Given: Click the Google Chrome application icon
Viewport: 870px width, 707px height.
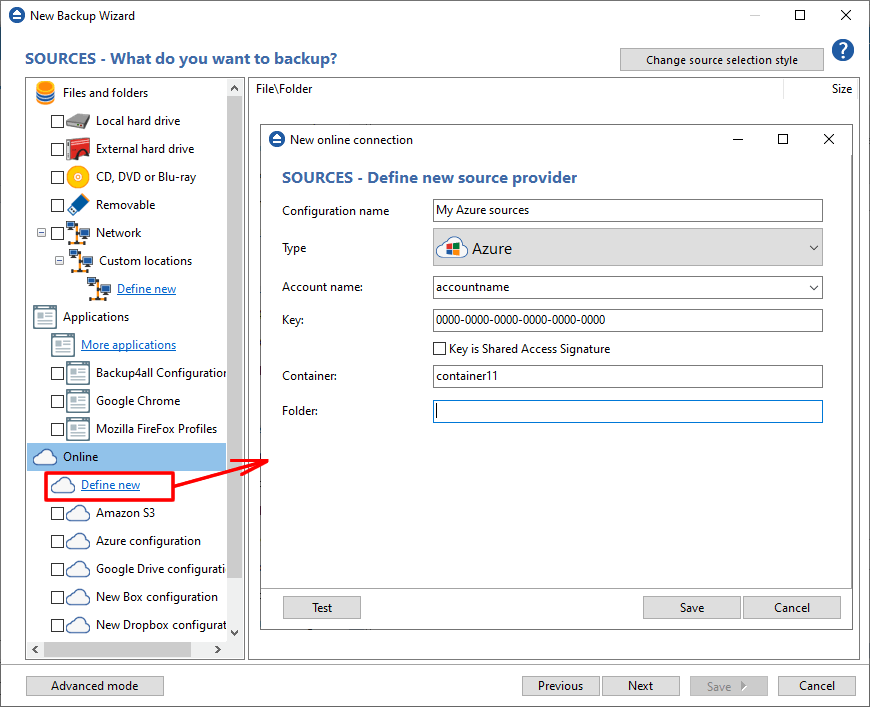Looking at the screenshot, I should [78, 401].
